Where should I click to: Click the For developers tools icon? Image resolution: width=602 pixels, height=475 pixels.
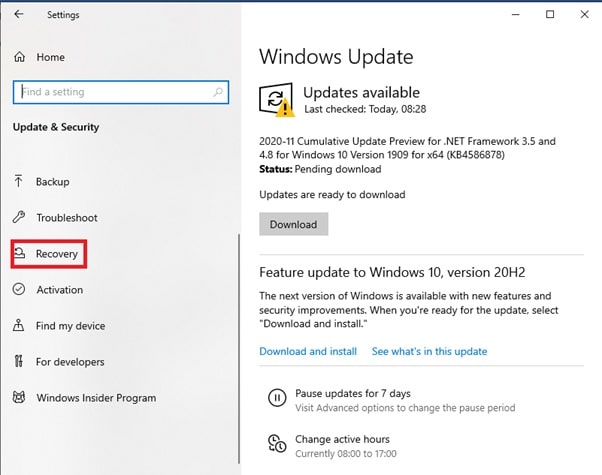[18, 361]
